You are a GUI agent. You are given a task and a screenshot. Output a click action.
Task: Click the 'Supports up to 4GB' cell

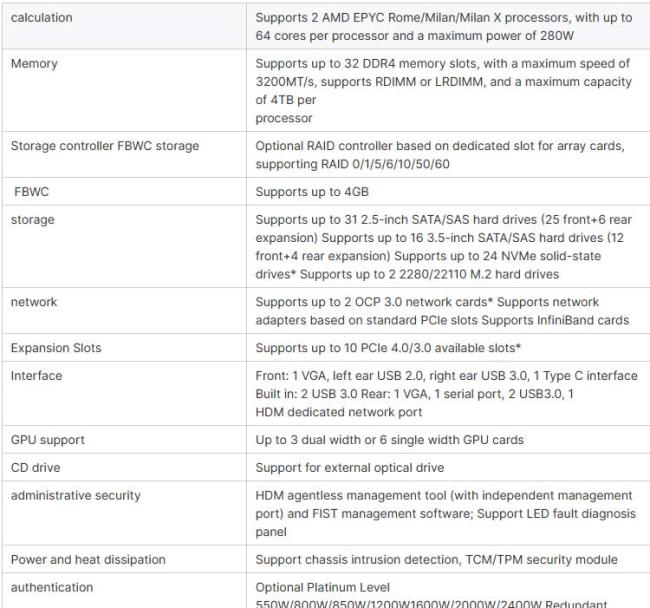pos(310,192)
